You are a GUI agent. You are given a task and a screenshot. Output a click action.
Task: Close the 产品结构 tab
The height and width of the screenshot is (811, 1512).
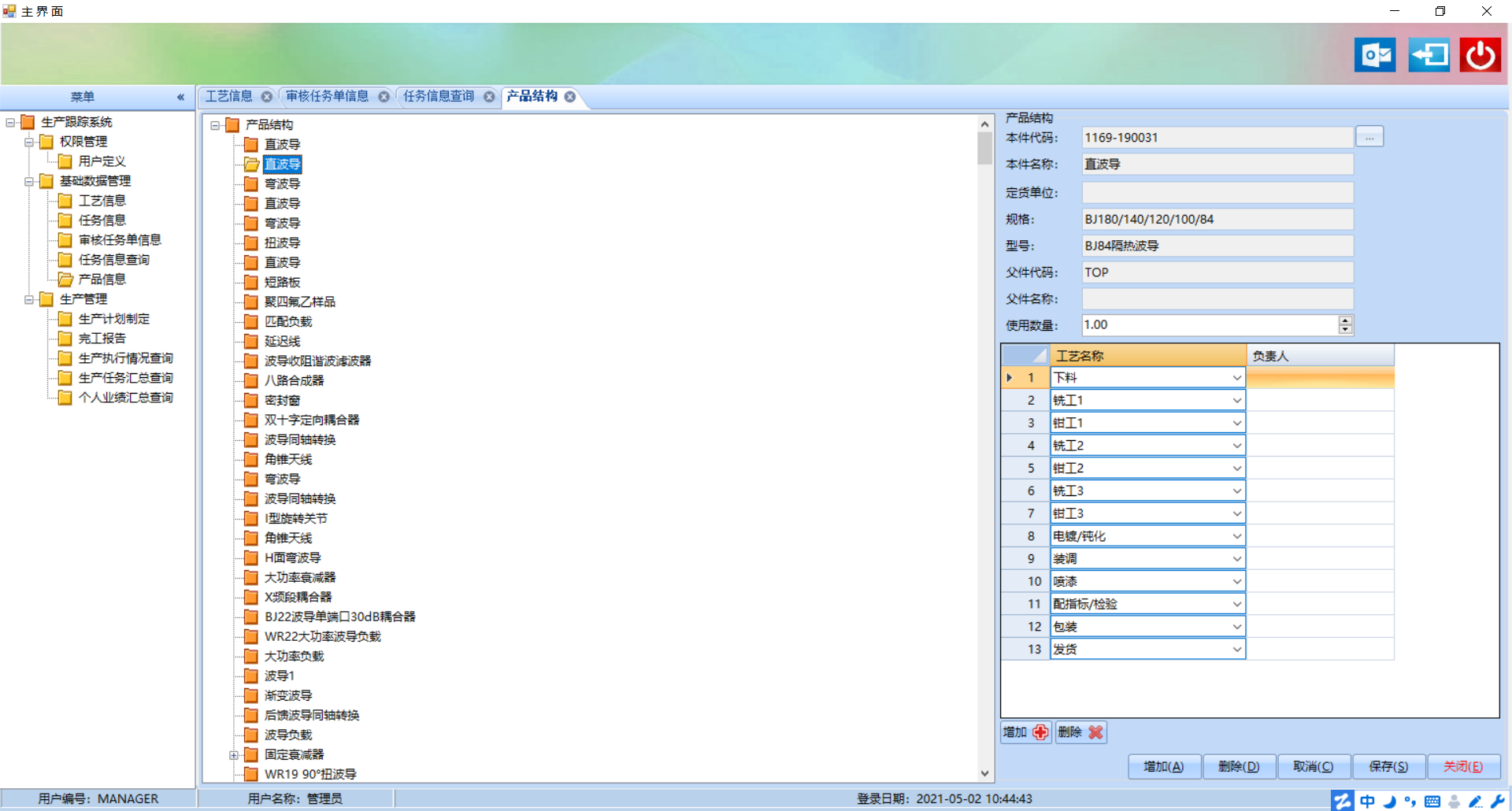pyautogui.click(x=569, y=97)
